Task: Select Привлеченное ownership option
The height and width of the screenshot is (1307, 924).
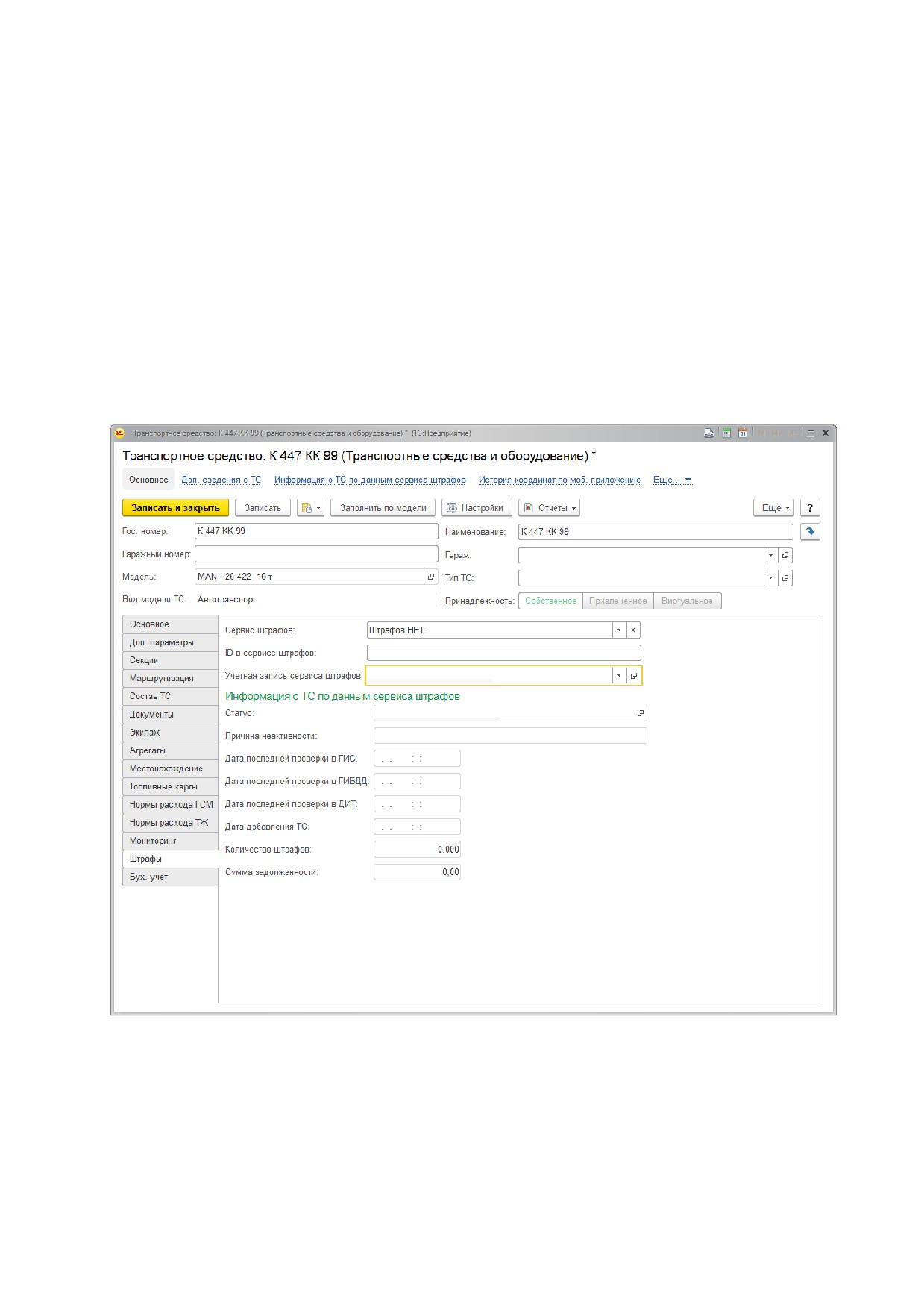Action: [618, 601]
